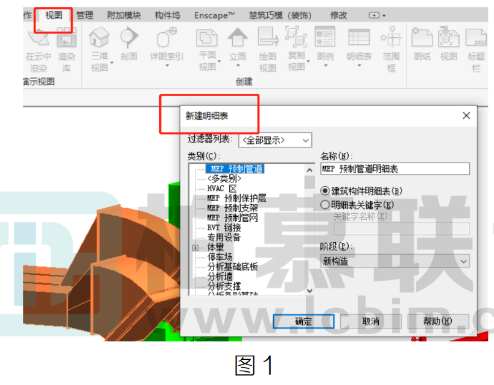Select RVT 链接 category

tap(224, 228)
